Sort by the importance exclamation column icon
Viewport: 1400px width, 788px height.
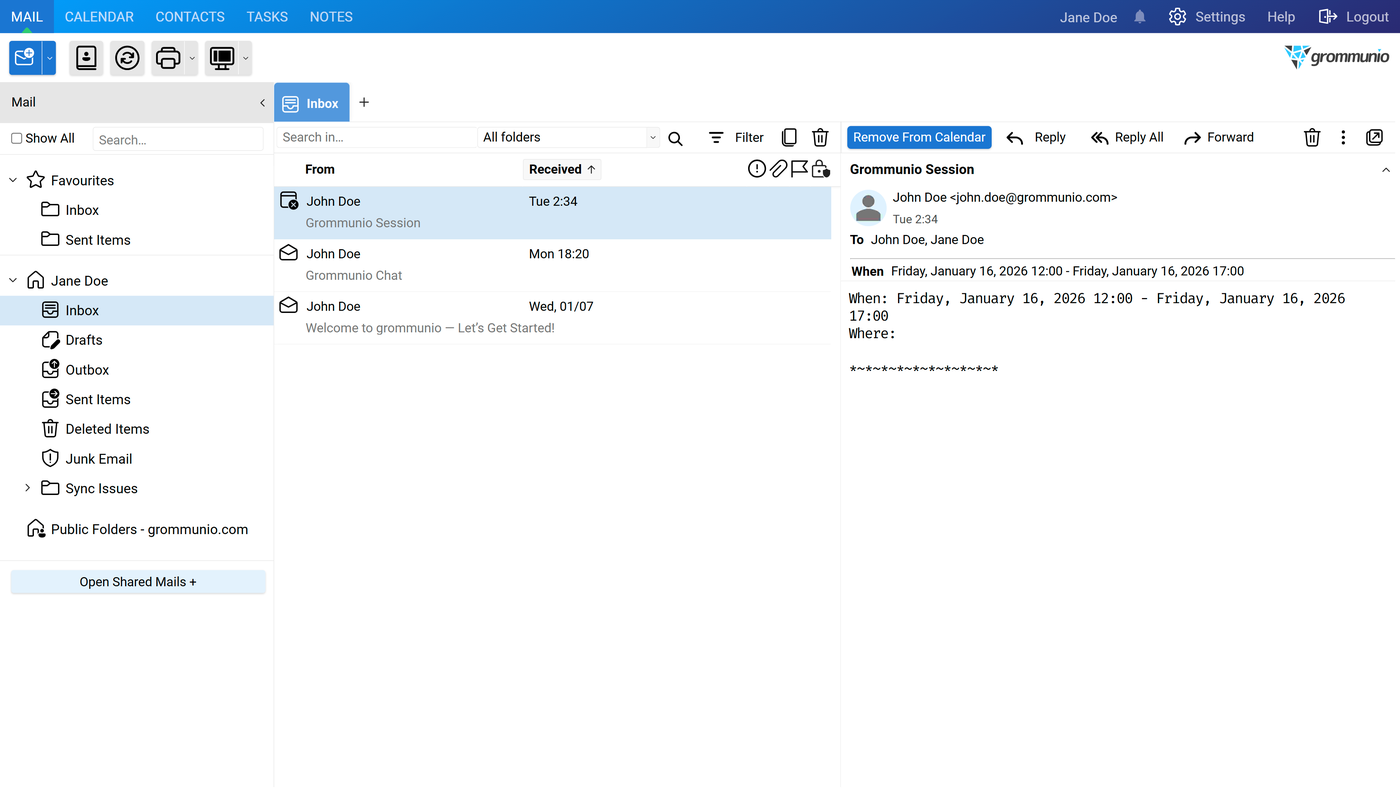coord(757,169)
